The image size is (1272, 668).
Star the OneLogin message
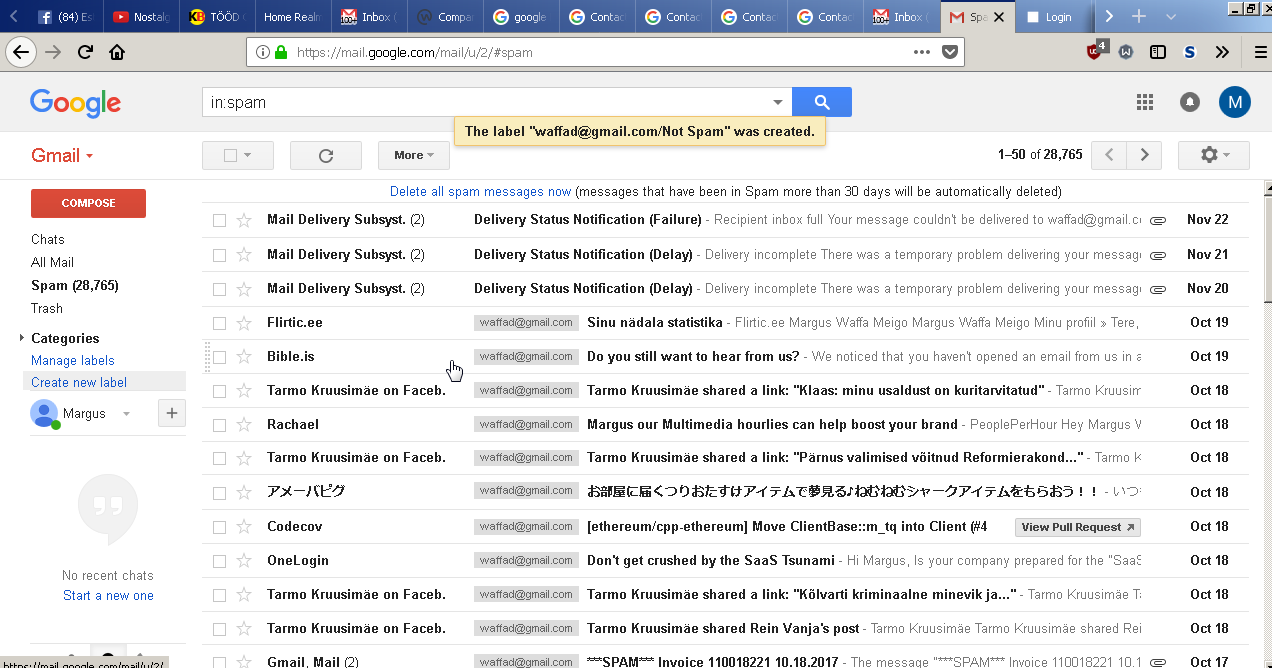pos(244,561)
